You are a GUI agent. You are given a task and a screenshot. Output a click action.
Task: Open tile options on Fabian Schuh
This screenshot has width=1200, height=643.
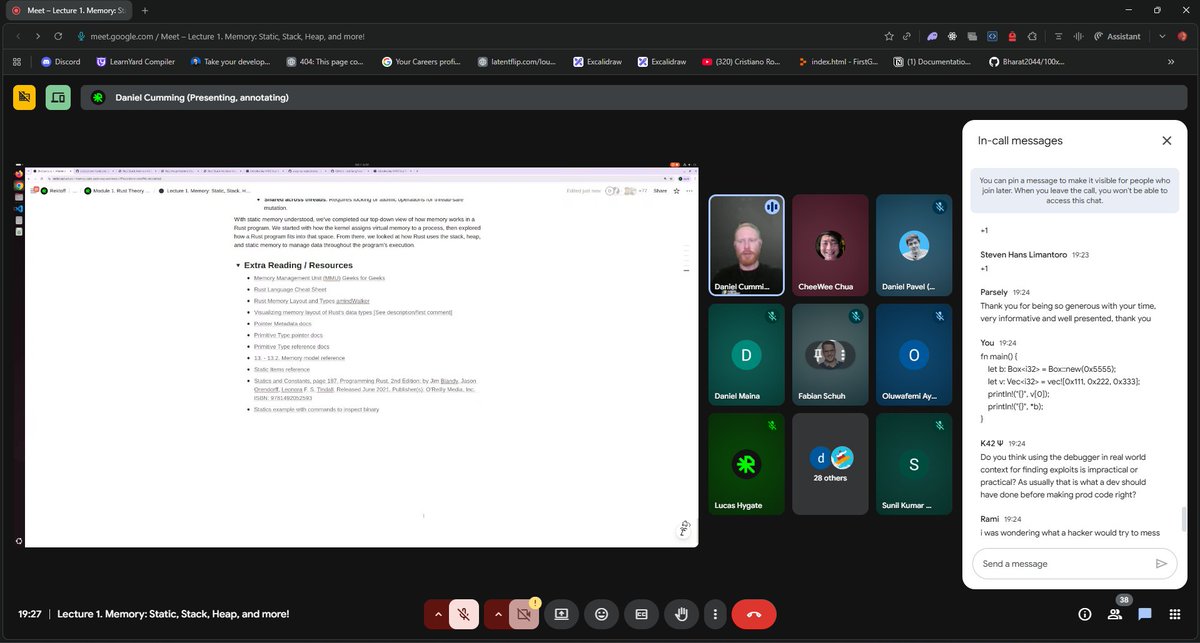[842, 355]
